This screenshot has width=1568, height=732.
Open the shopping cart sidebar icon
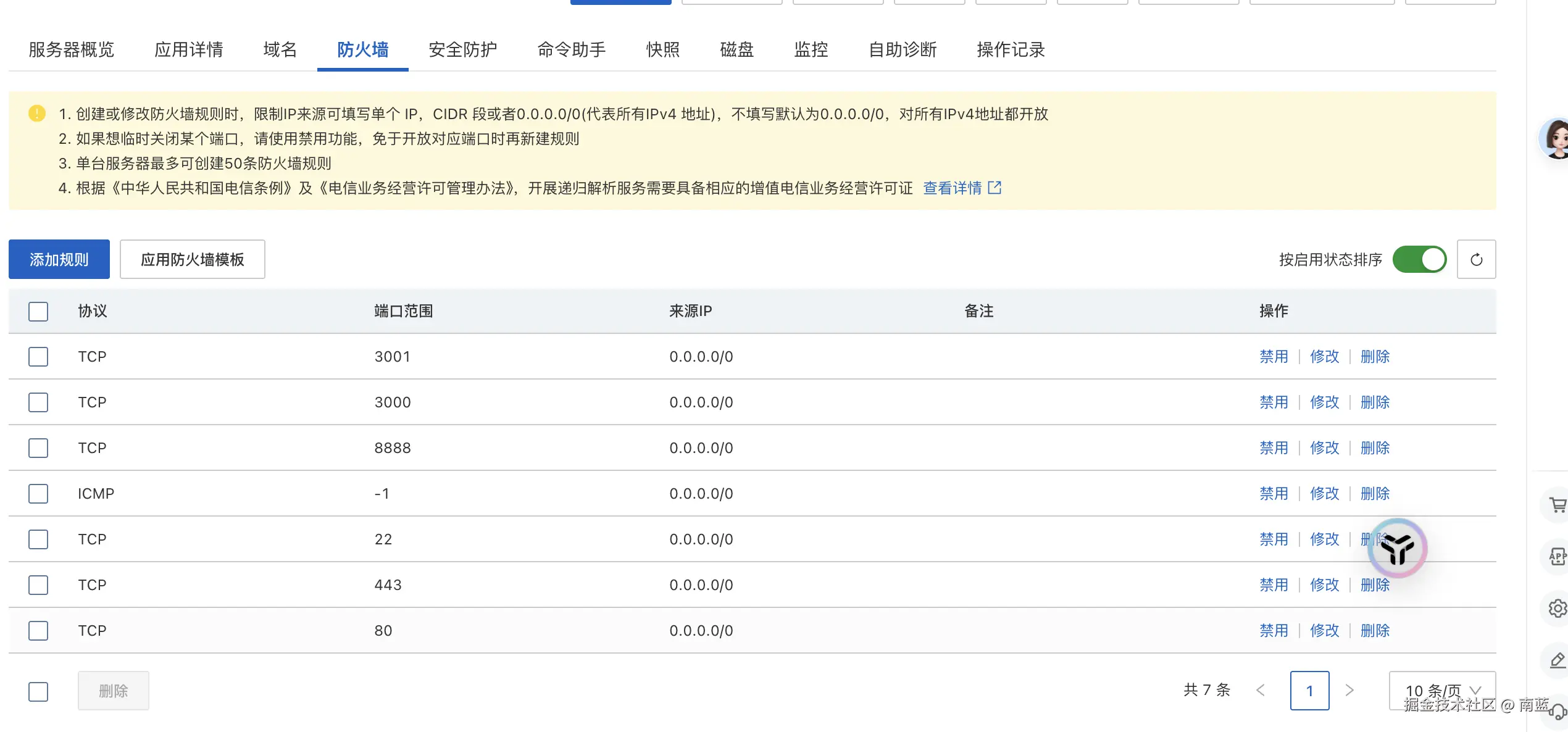[1557, 505]
